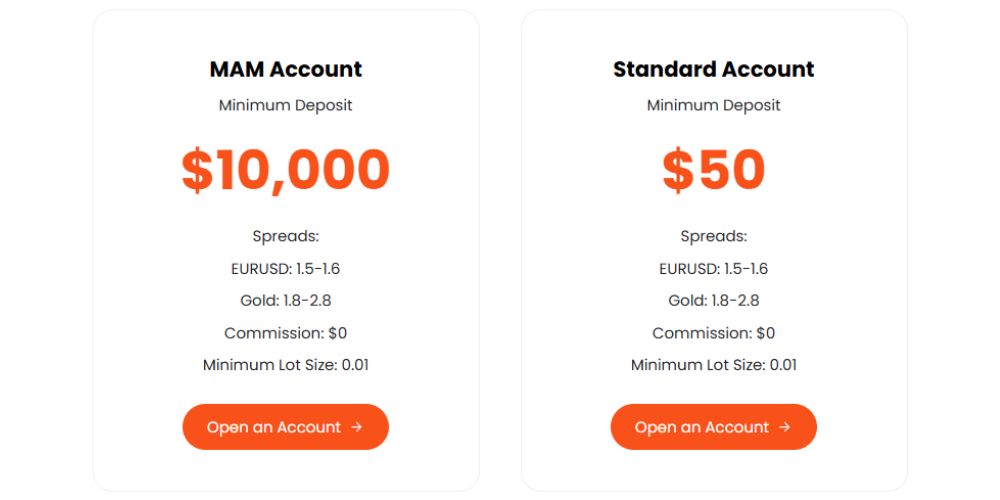Click Minimum Deposit label in MAM card
1000x500 pixels.
tap(286, 105)
